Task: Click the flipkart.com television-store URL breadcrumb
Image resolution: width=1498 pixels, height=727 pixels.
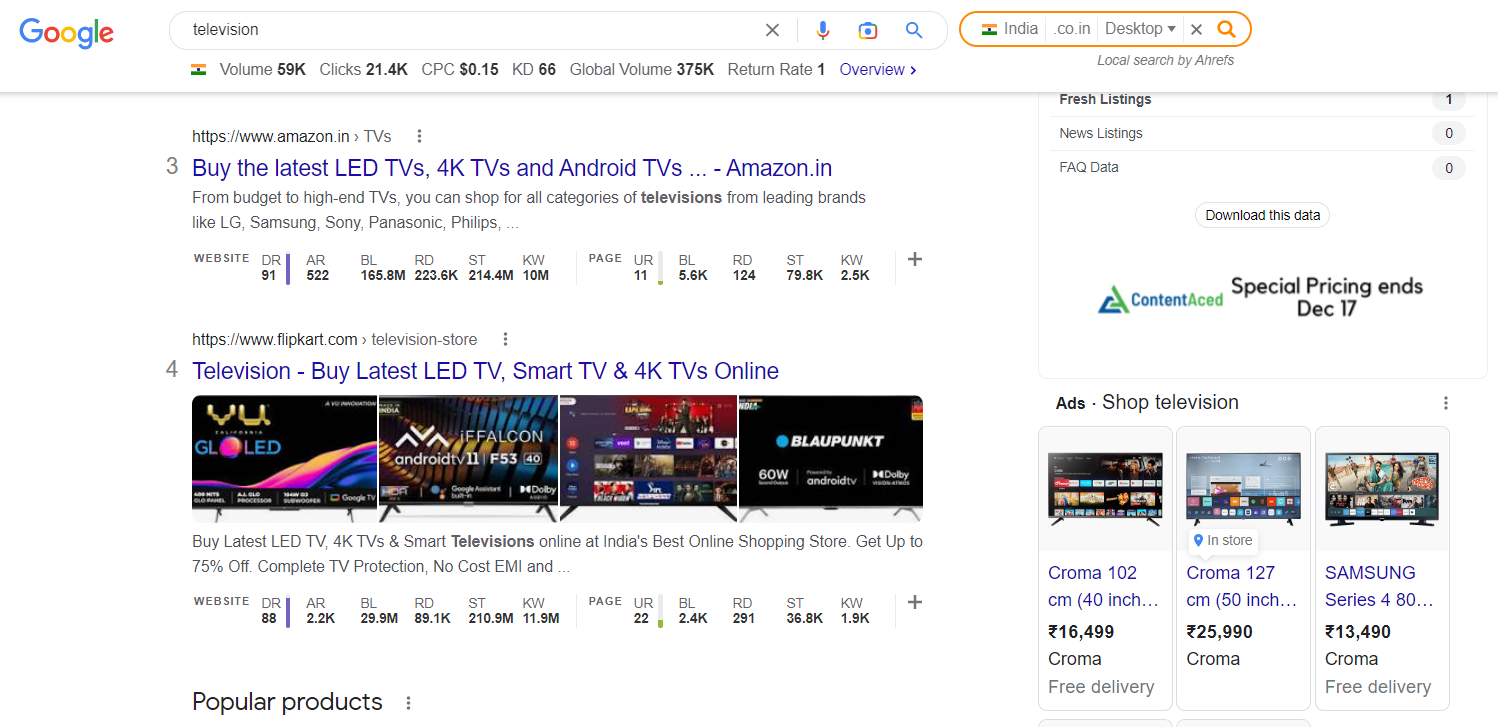Action: 335,339
